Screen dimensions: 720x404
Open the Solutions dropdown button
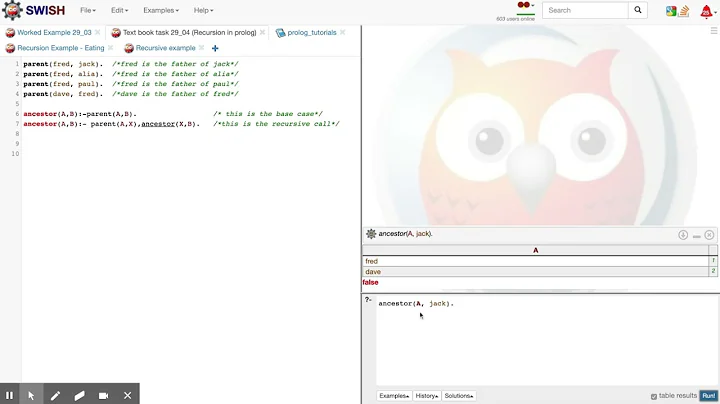[x=459, y=396]
